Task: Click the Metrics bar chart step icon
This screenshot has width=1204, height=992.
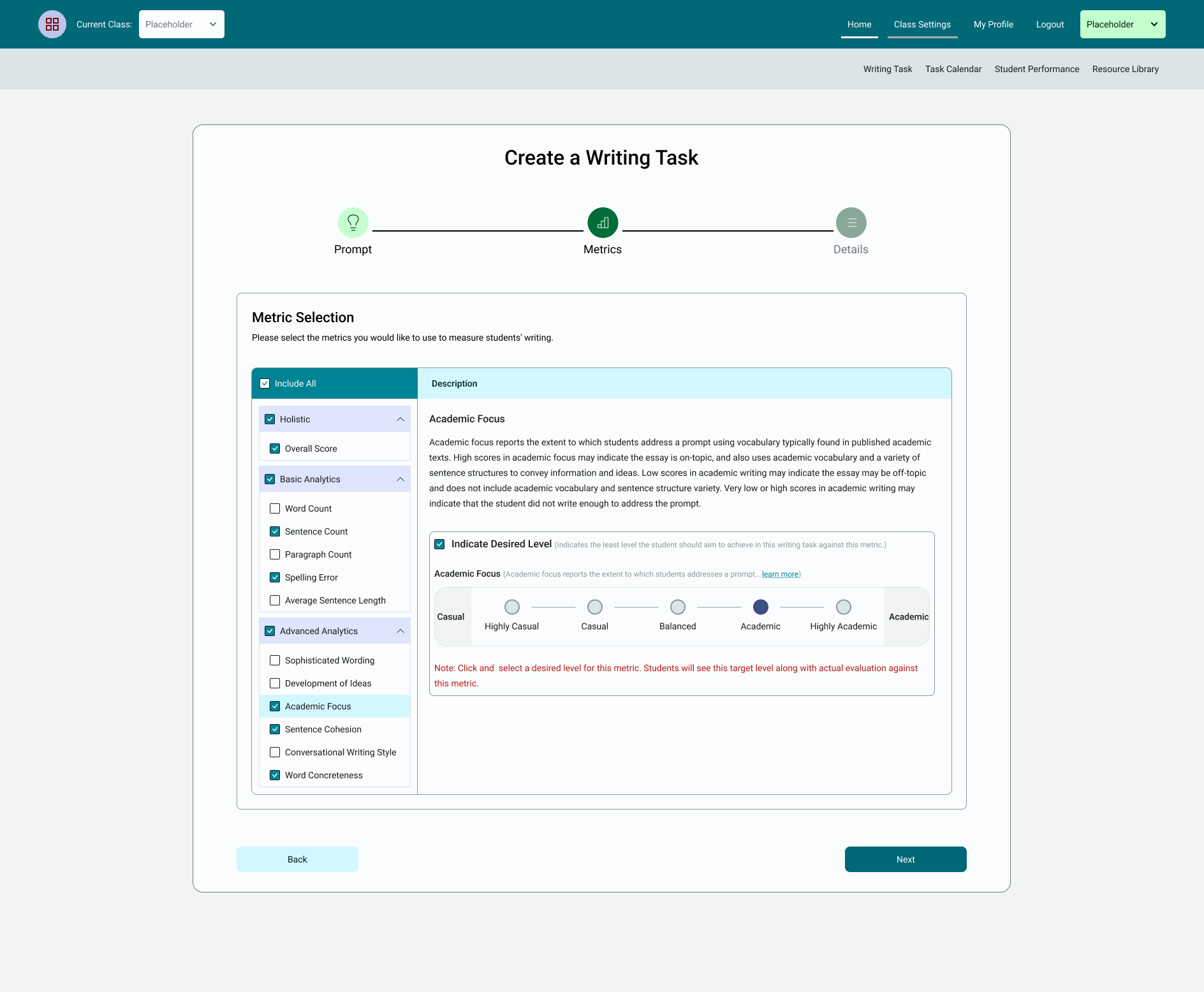Action: [603, 223]
